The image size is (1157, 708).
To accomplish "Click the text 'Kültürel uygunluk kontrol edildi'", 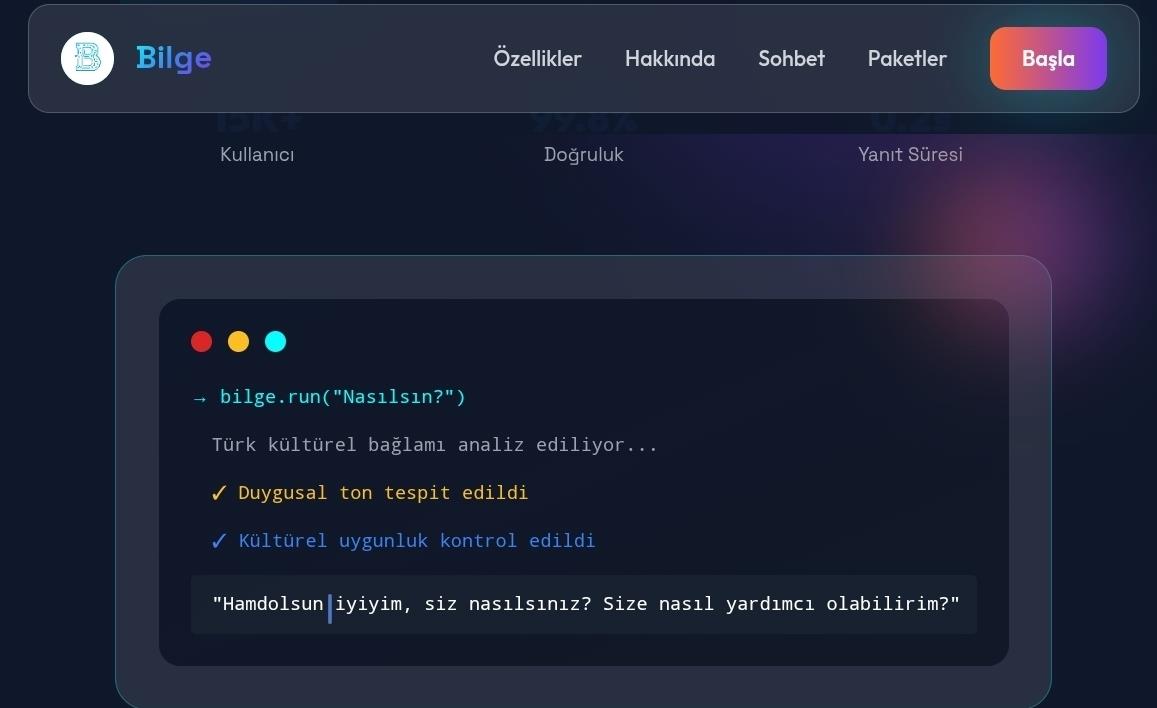I will [x=416, y=541].
